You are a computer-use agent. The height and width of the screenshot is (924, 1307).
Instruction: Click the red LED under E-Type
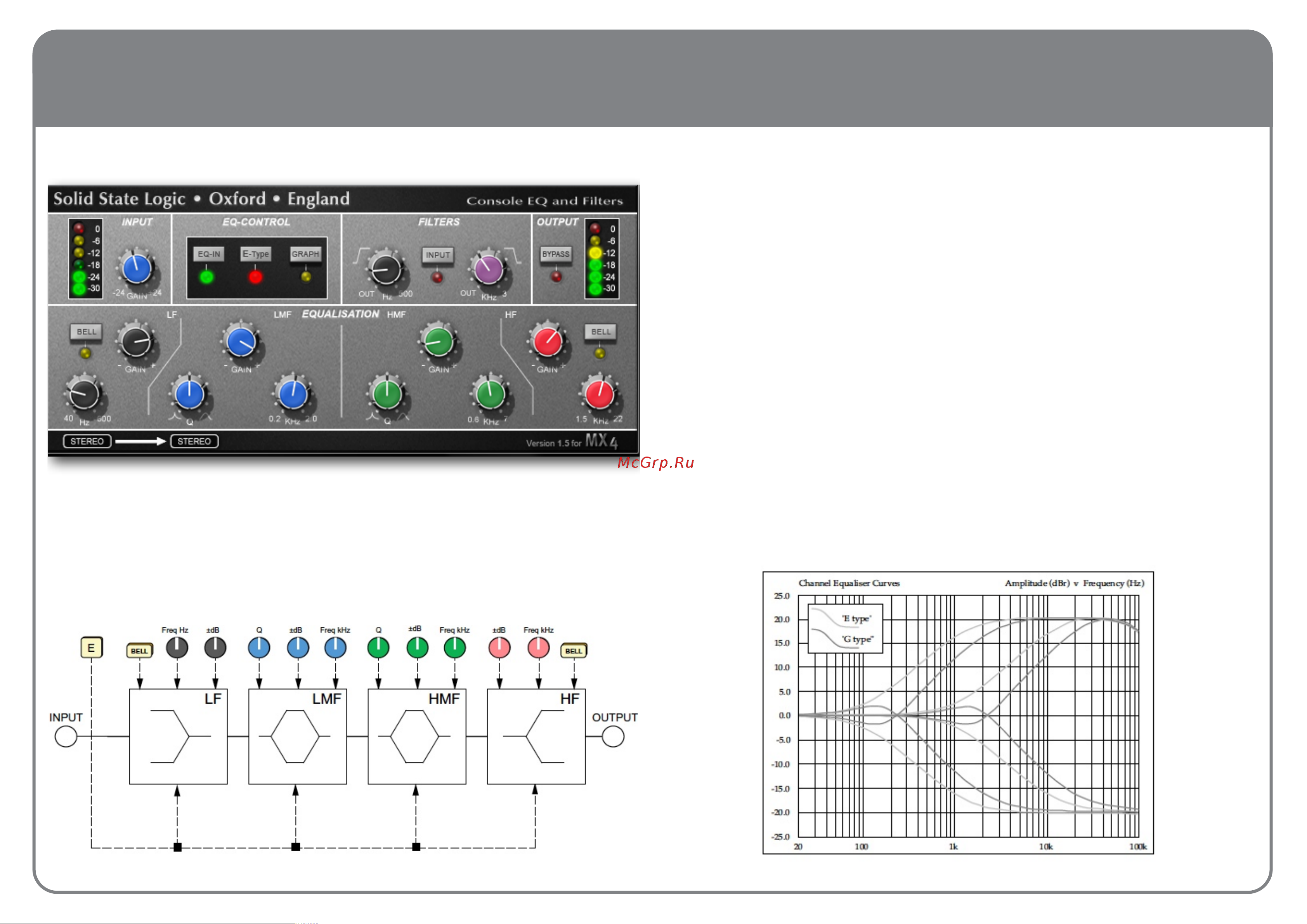(256, 277)
